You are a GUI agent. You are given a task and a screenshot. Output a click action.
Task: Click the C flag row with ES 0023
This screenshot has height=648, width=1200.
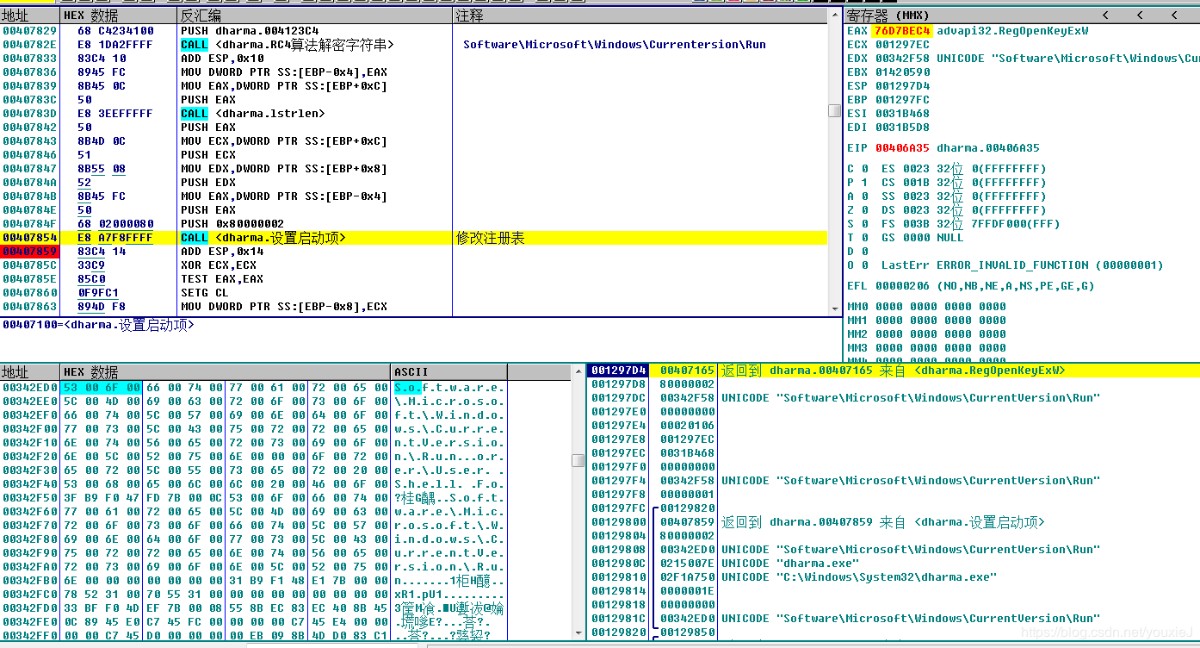pyautogui.click(x=946, y=169)
